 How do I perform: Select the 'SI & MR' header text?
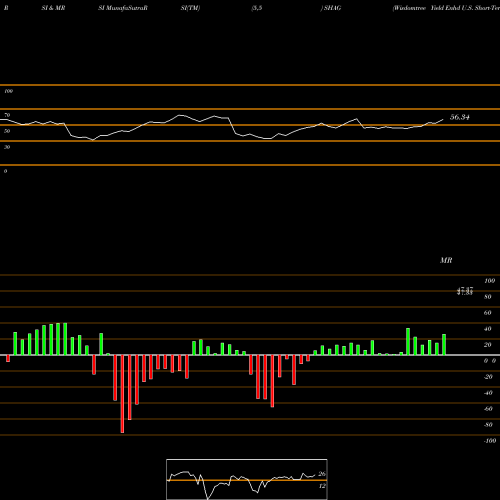[53, 8]
